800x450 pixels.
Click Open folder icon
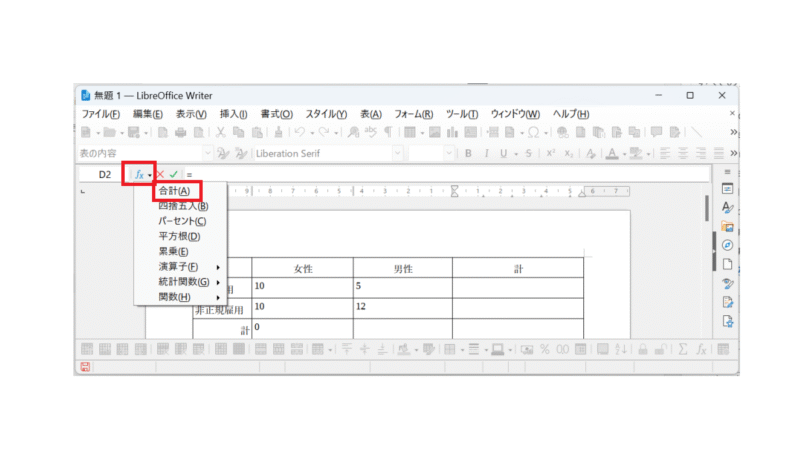tap(109, 133)
